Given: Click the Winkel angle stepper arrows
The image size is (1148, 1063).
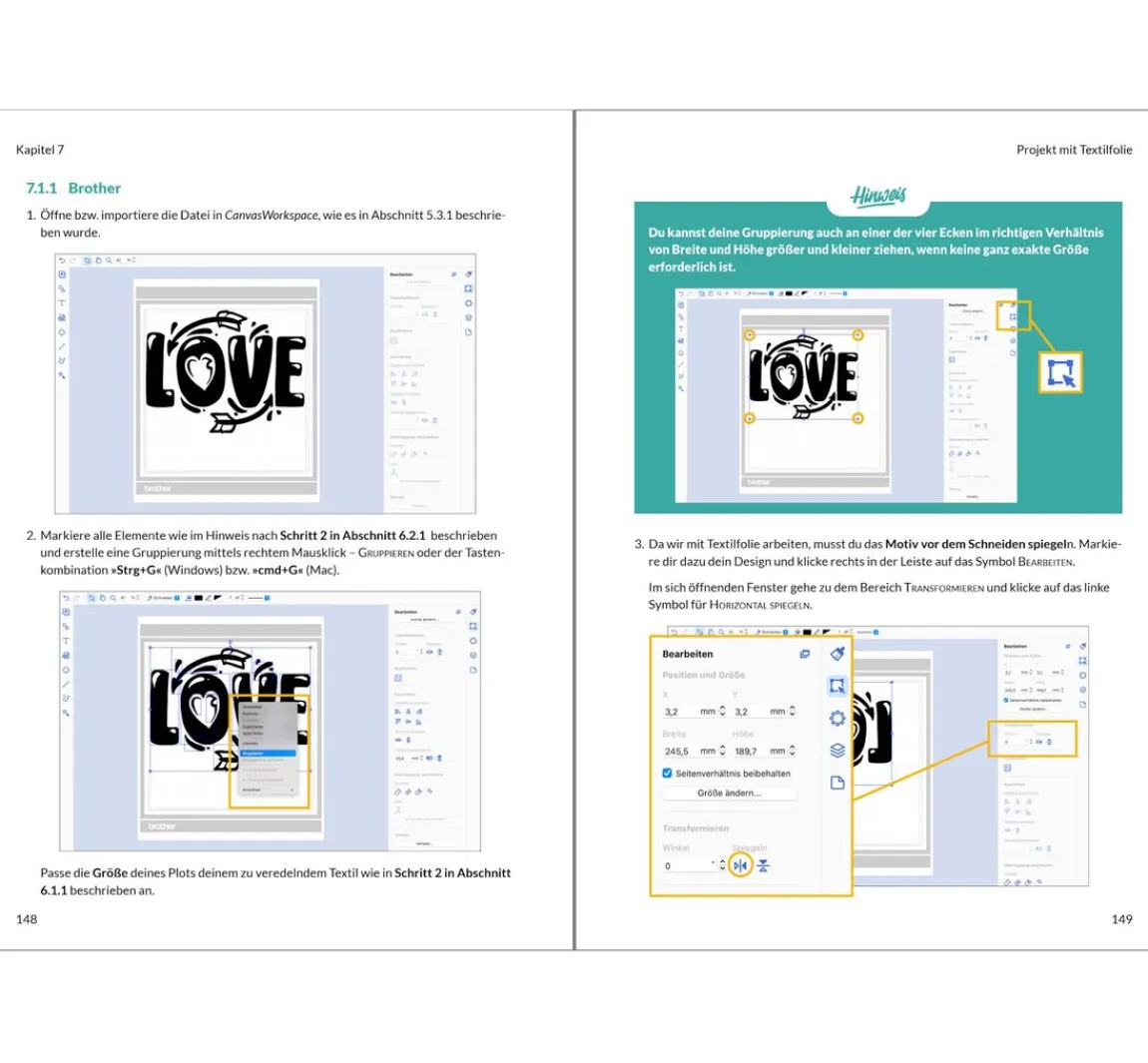Looking at the screenshot, I should (x=722, y=865).
